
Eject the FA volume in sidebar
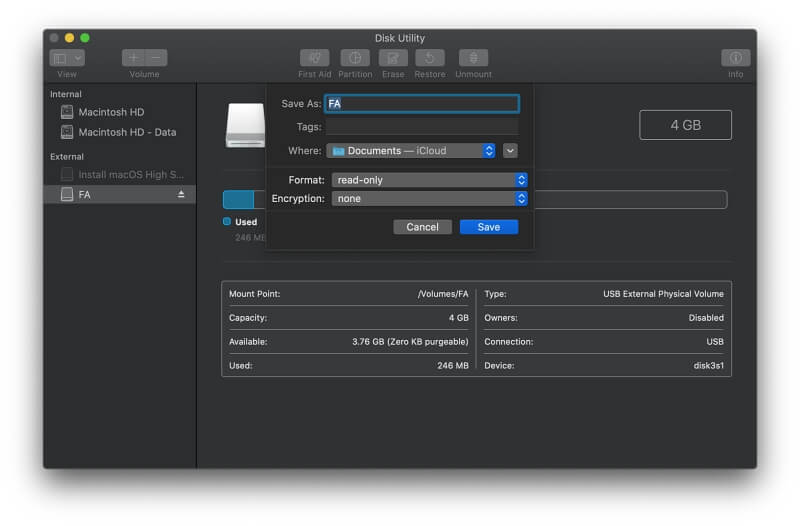click(181, 194)
